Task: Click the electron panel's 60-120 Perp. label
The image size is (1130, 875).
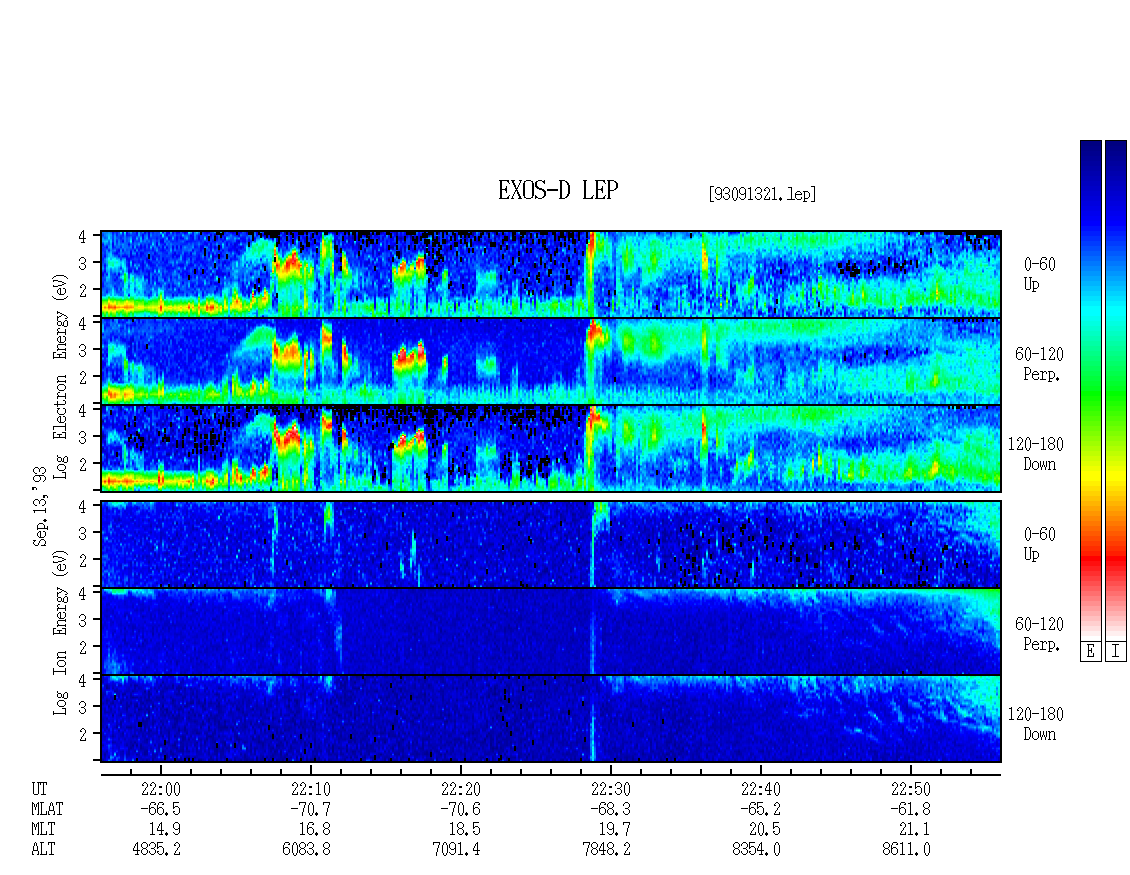Action: coord(1039,364)
